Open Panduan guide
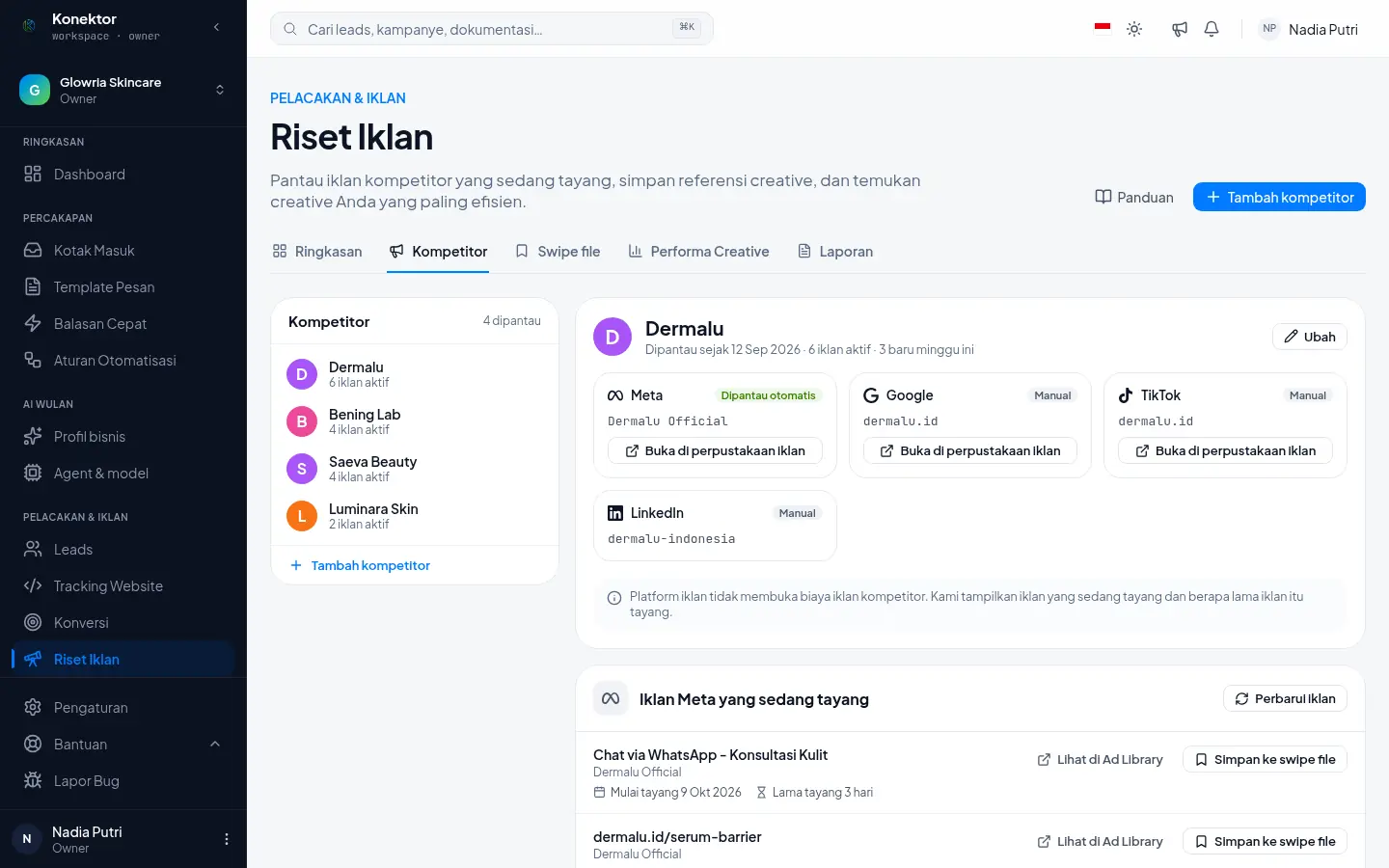Viewport: 1389px width, 868px height. tap(1134, 197)
